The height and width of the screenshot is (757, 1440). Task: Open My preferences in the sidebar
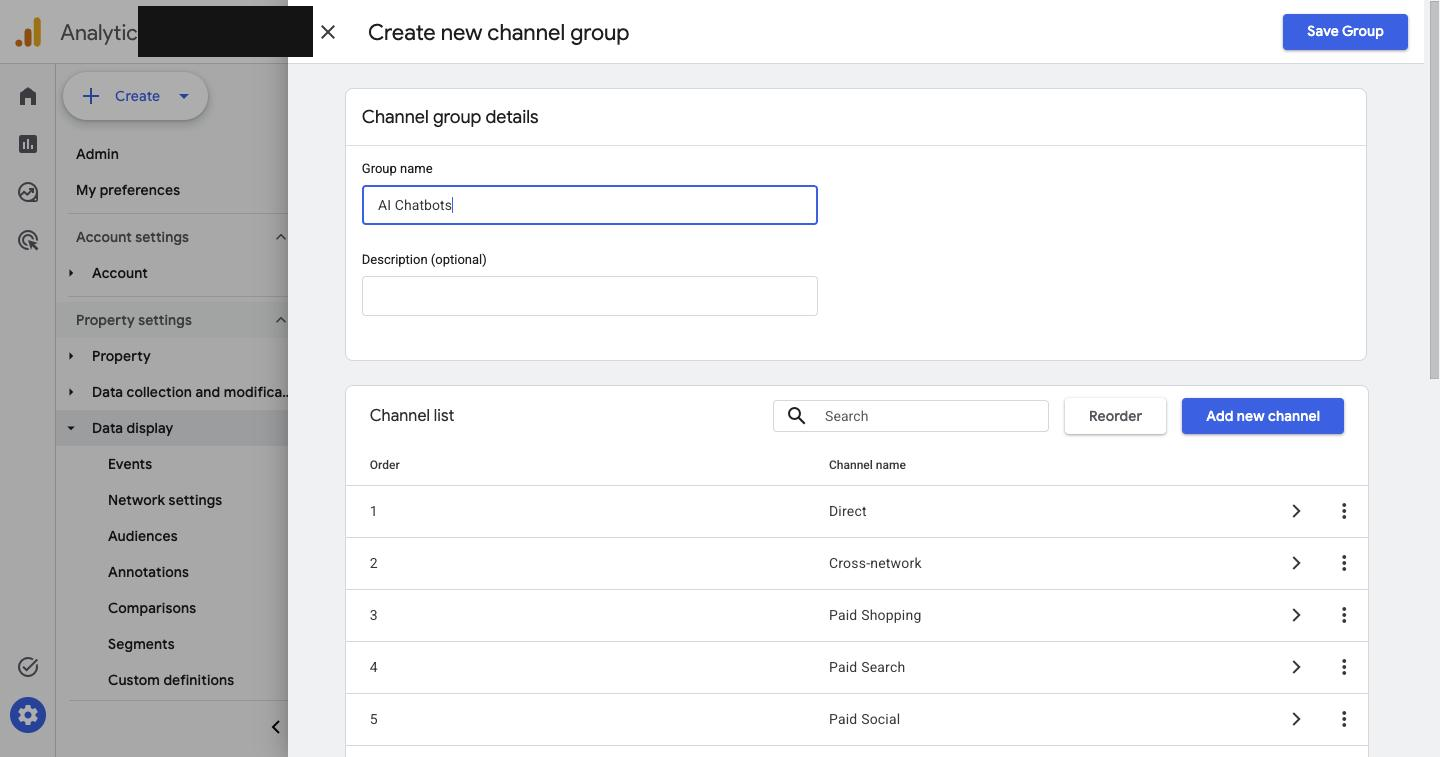(128, 190)
